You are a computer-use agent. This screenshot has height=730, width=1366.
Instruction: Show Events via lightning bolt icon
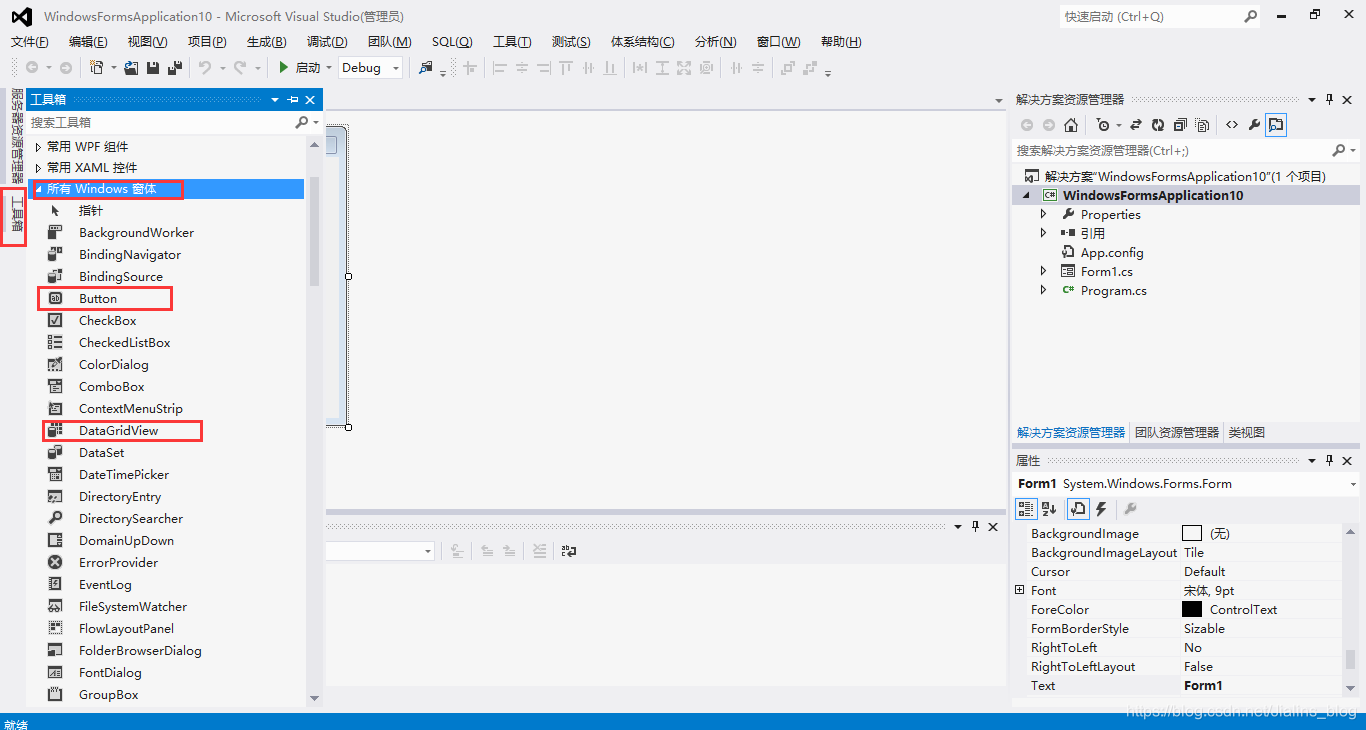(x=1101, y=509)
